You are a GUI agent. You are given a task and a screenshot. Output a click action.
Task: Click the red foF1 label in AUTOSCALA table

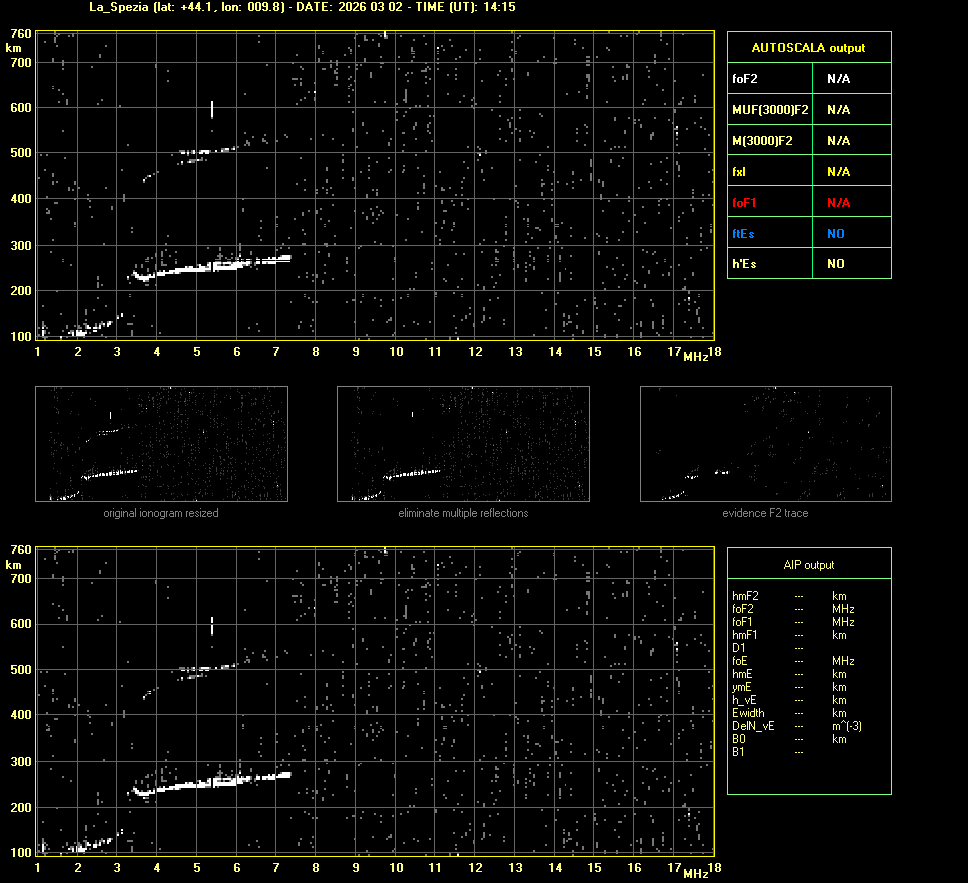[744, 203]
